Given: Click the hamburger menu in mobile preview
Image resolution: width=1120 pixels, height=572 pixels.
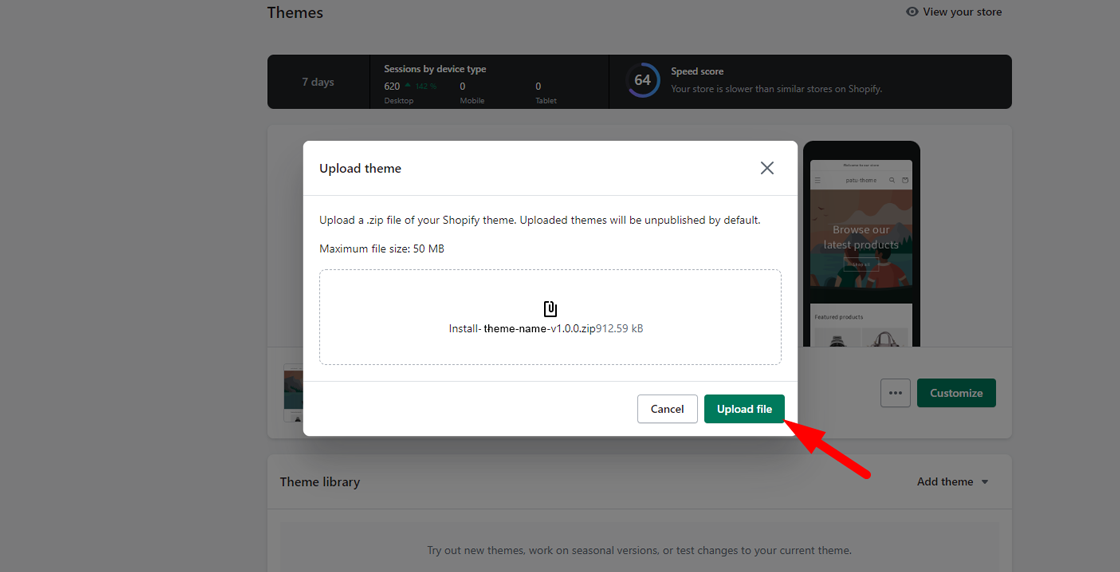Looking at the screenshot, I should (x=818, y=180).
